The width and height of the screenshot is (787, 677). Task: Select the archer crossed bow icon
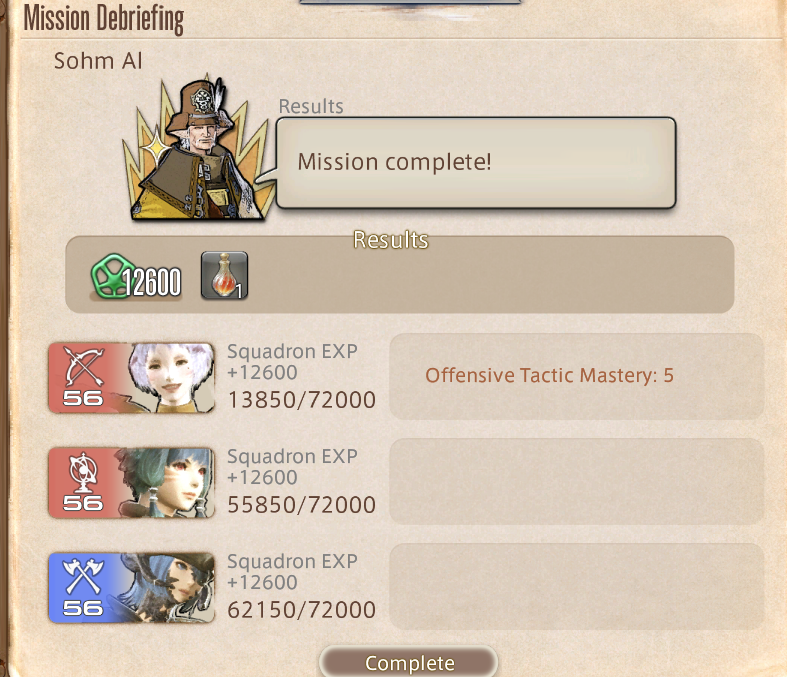click(84, 366)
